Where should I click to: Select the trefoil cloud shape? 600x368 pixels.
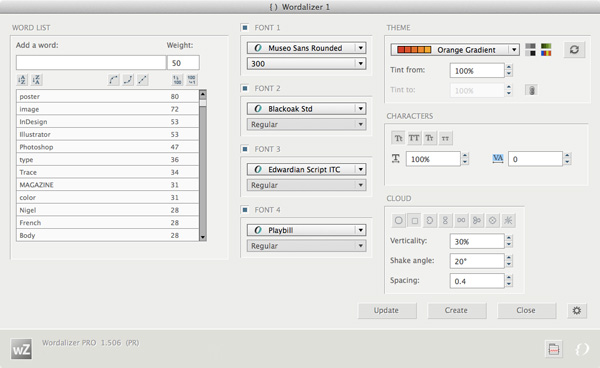[477, 220]
